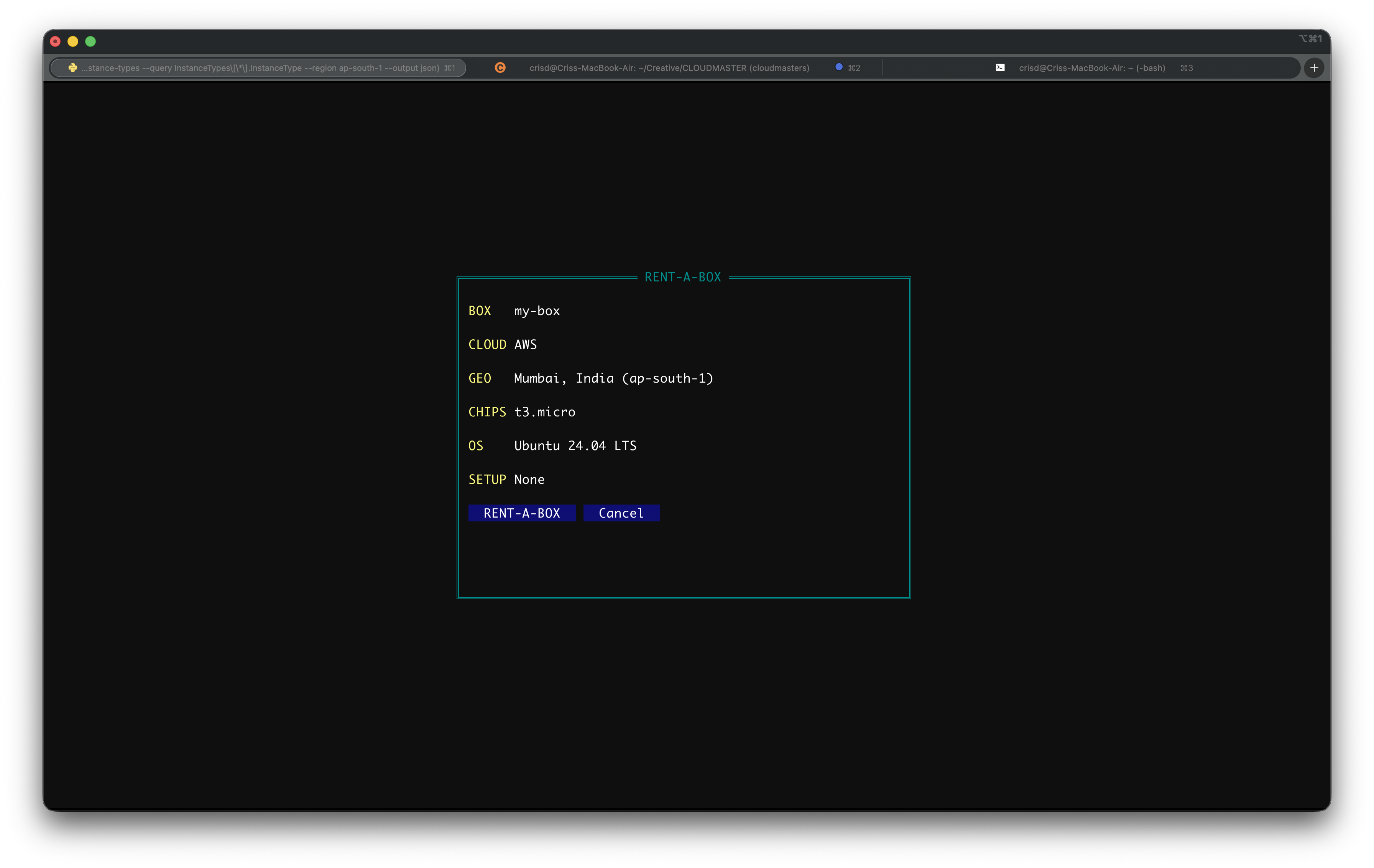Click the ⌥⌘1 window shortcut indicator
Viewport: 1374px width, 868px height.
1311,39
